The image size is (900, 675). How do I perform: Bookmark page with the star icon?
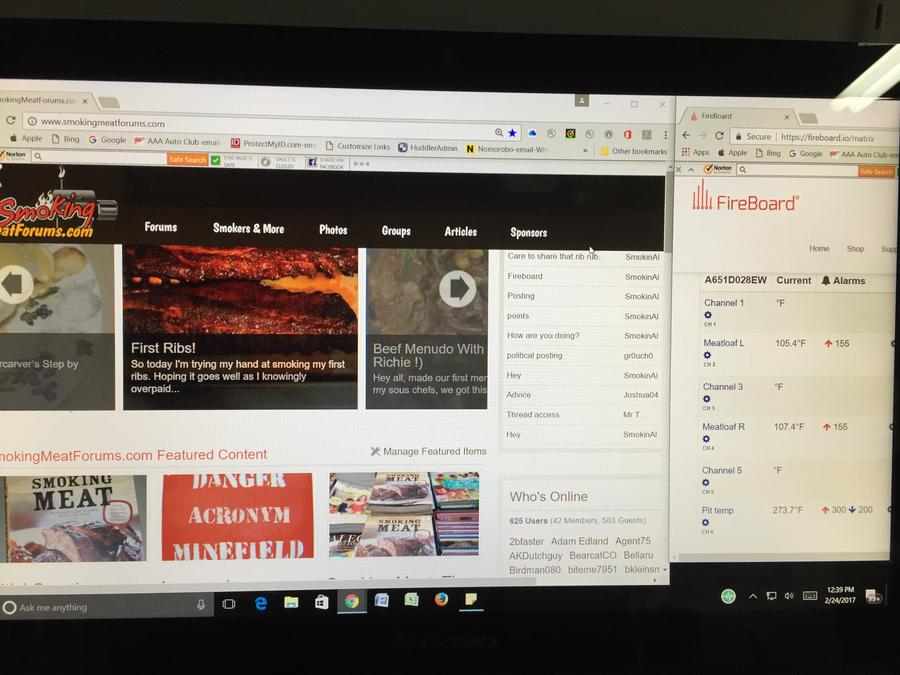(x=513, y=132)
